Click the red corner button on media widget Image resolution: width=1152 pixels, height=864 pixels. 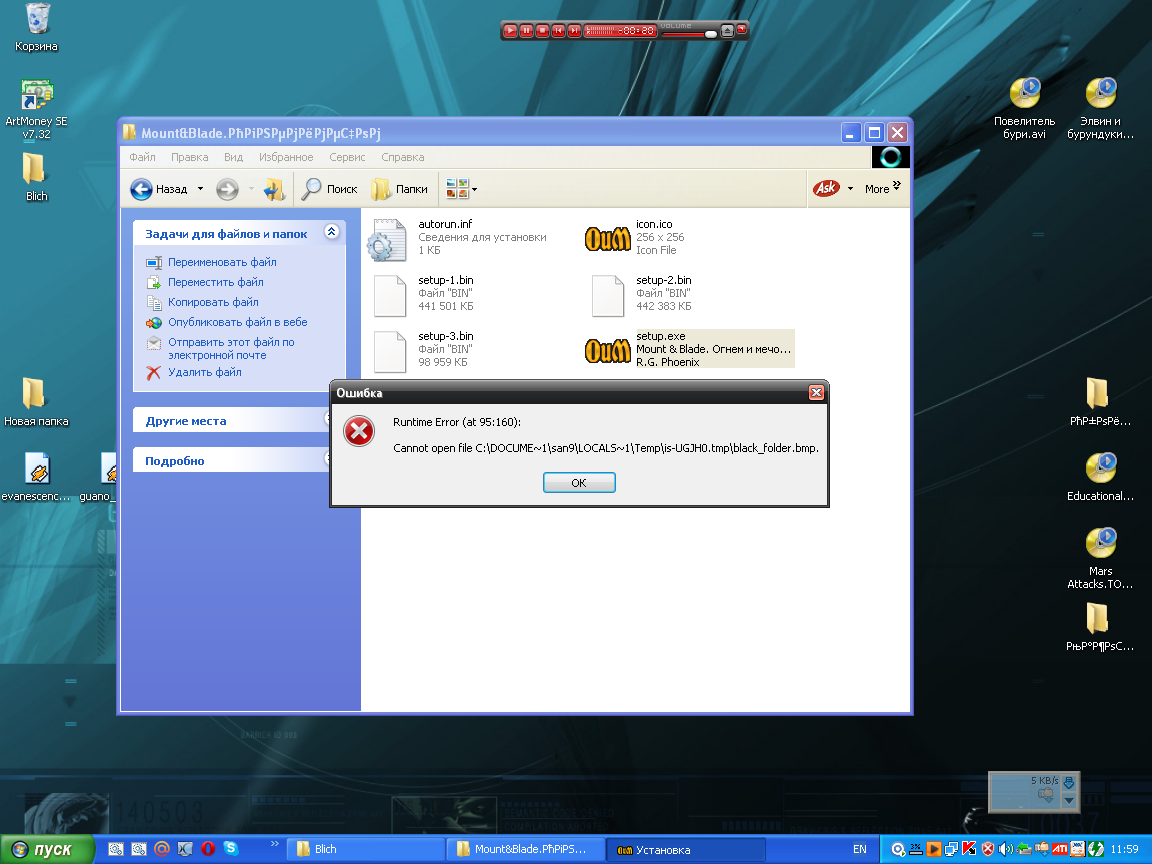point(741,29)
